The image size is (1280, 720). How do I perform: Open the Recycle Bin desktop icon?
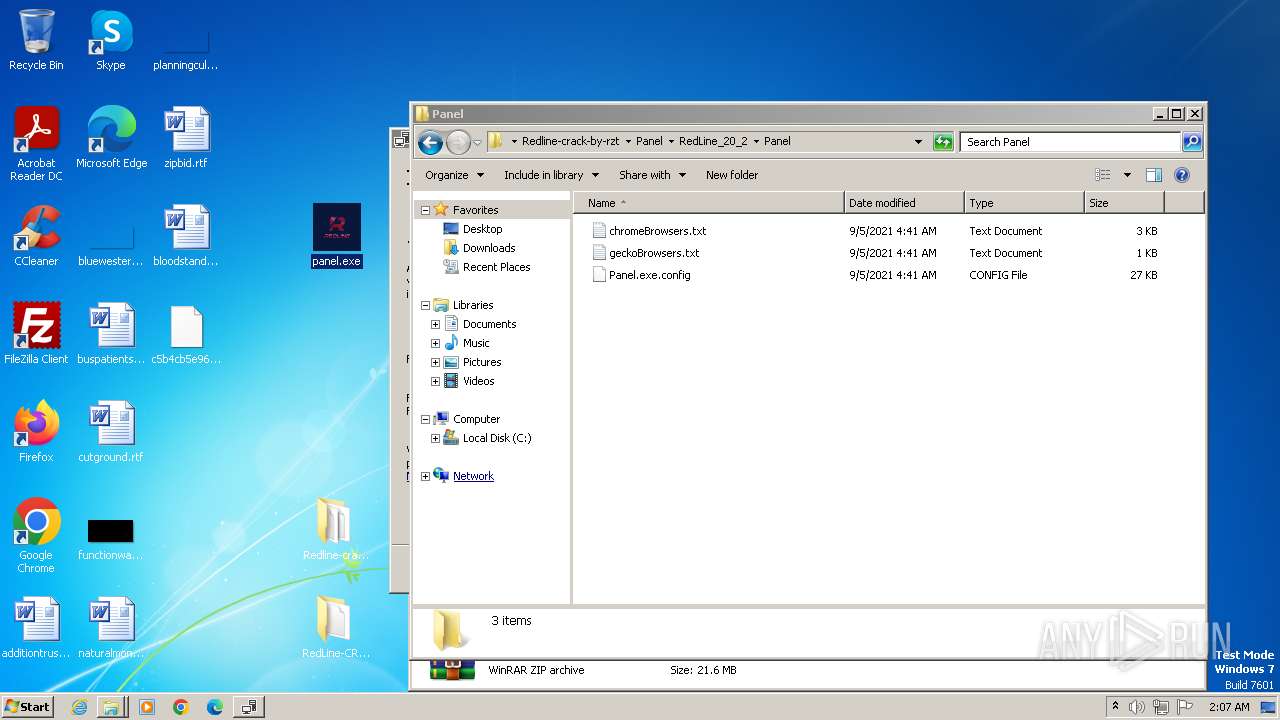click(36, 40)
